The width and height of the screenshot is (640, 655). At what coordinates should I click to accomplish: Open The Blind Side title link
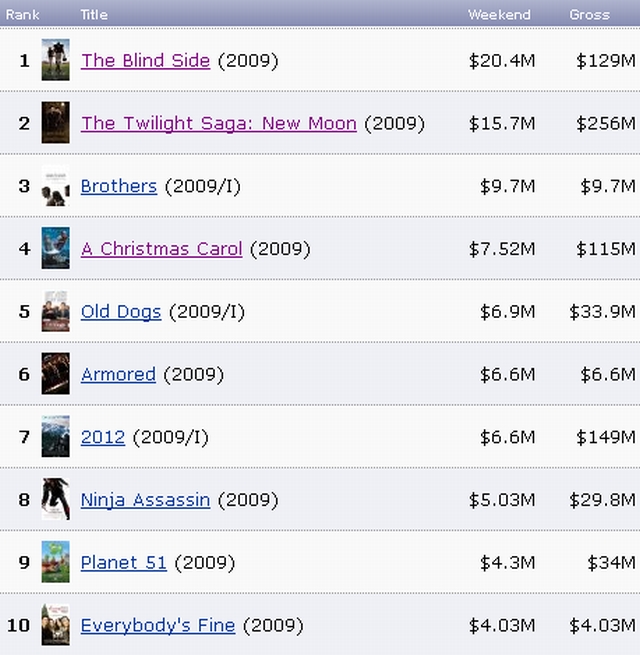coord(145,60)
